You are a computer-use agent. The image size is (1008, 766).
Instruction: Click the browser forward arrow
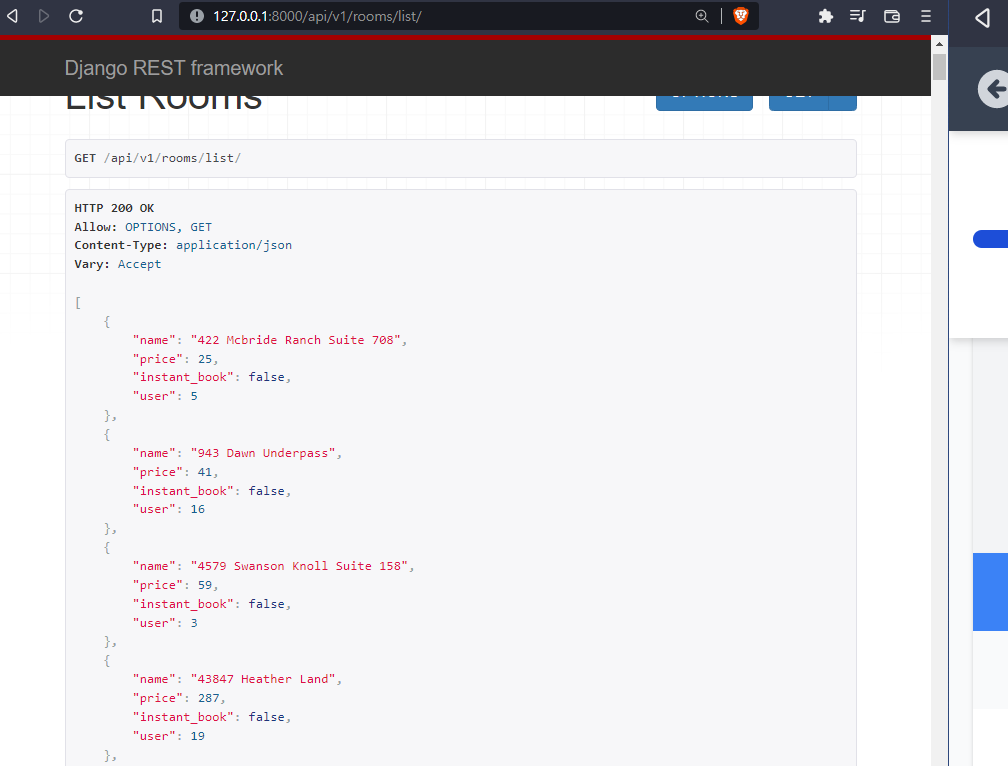(x=44, y=16)
